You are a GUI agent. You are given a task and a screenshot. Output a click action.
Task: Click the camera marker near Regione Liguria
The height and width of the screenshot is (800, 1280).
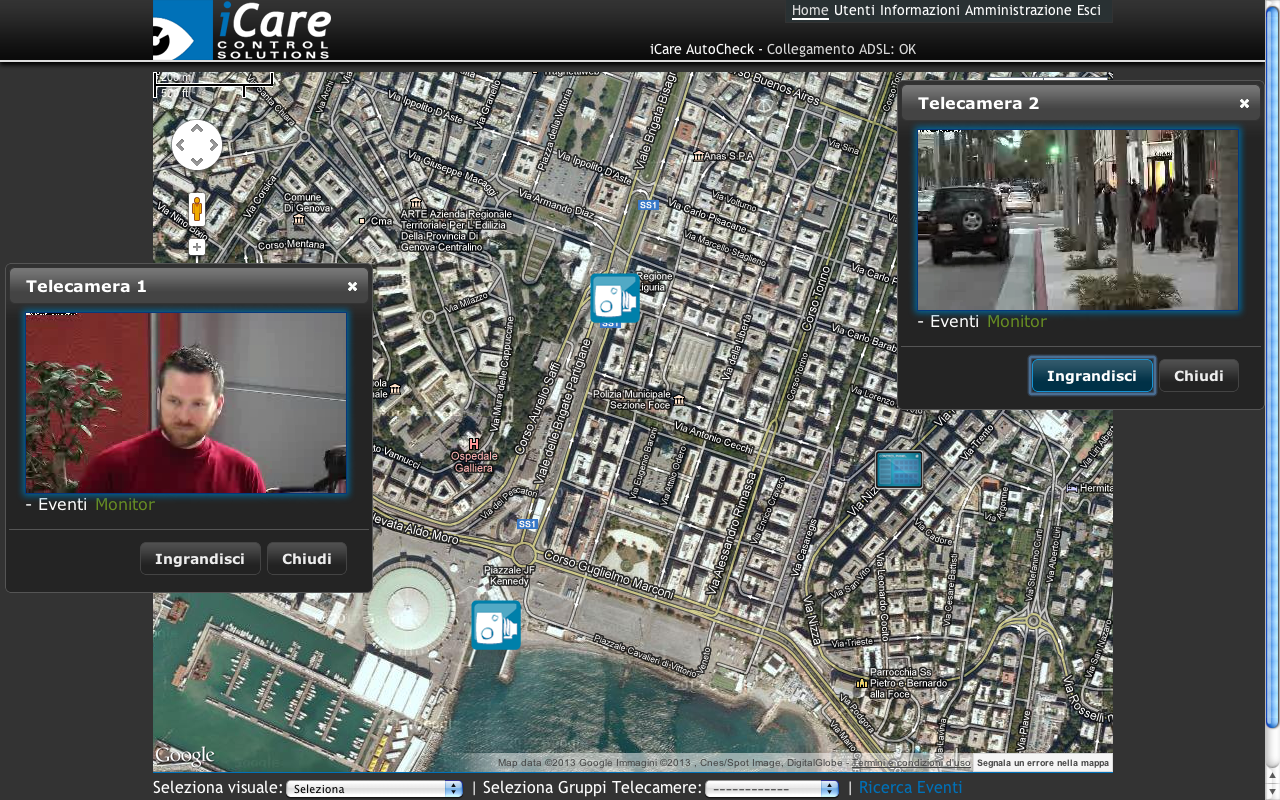(x=615, y=298)
